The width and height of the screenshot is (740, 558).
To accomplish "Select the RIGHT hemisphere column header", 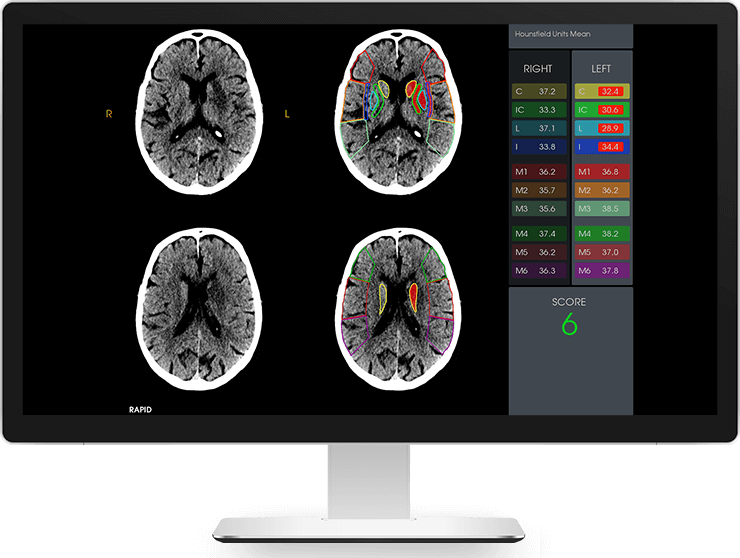I will (538, 69).
